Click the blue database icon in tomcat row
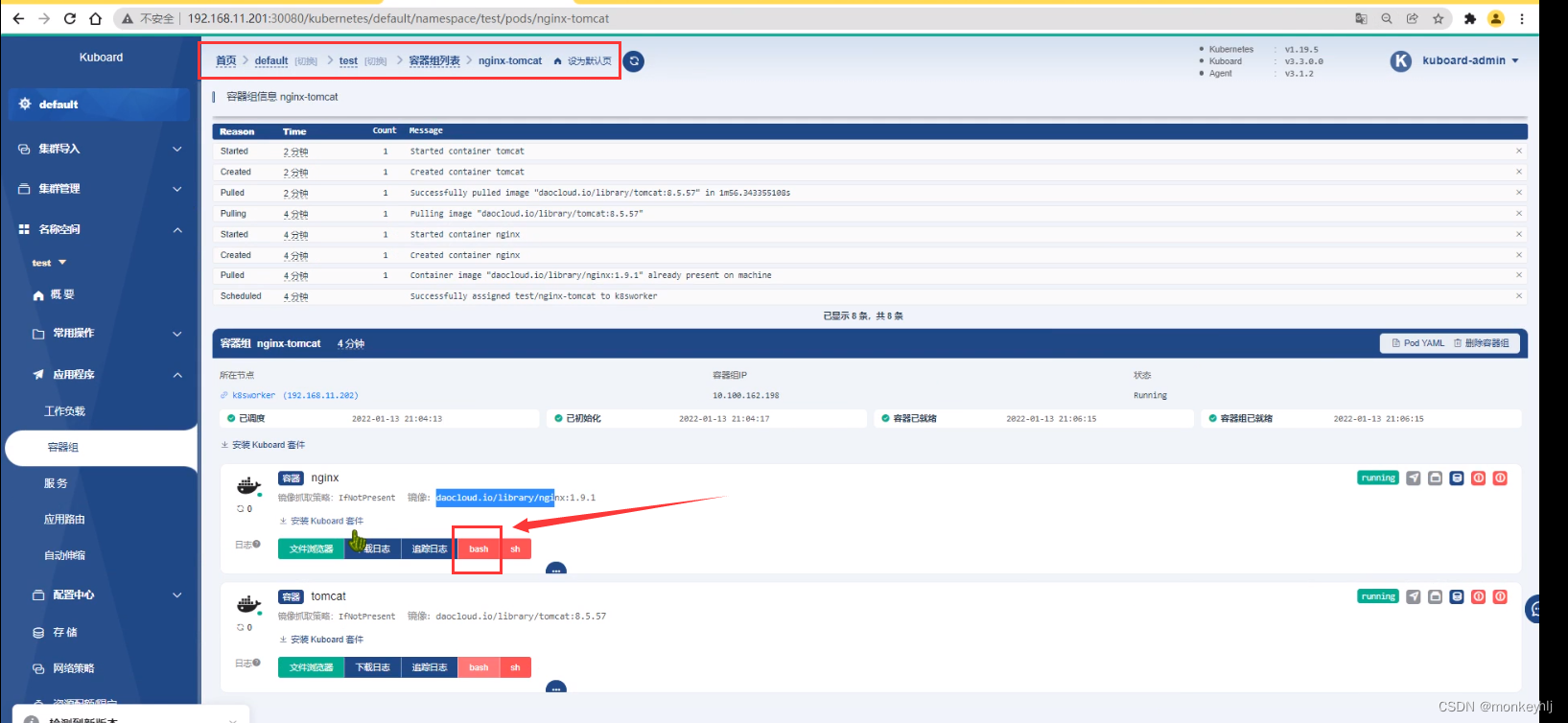 pos(1457,596)
